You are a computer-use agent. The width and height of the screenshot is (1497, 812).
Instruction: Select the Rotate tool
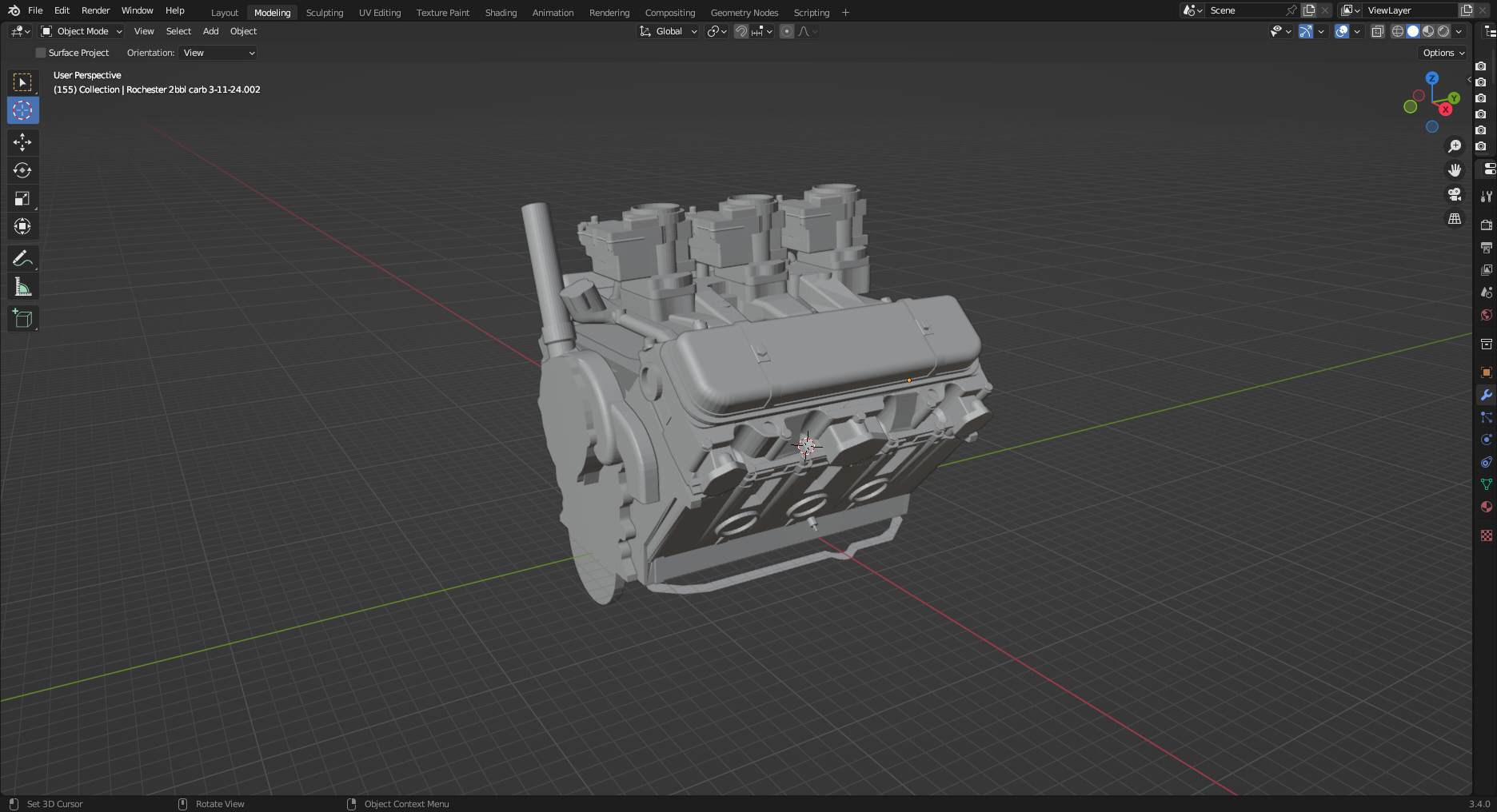22,170
